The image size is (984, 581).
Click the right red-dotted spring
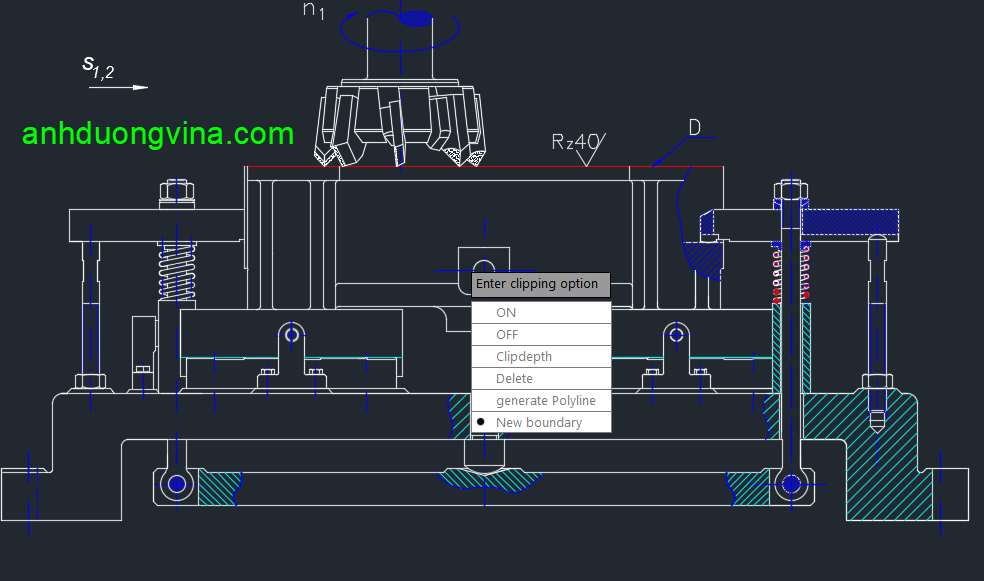coord(777,275)
